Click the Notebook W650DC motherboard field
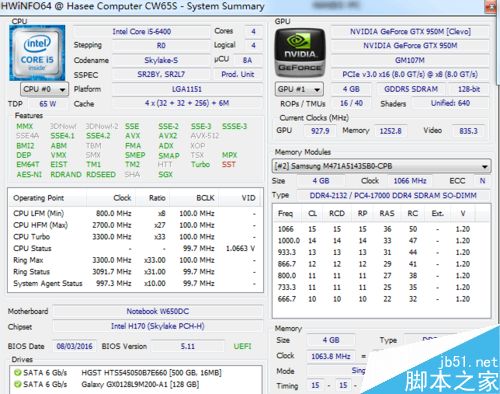This screenshot has width=500, height=394. [158, 311]
